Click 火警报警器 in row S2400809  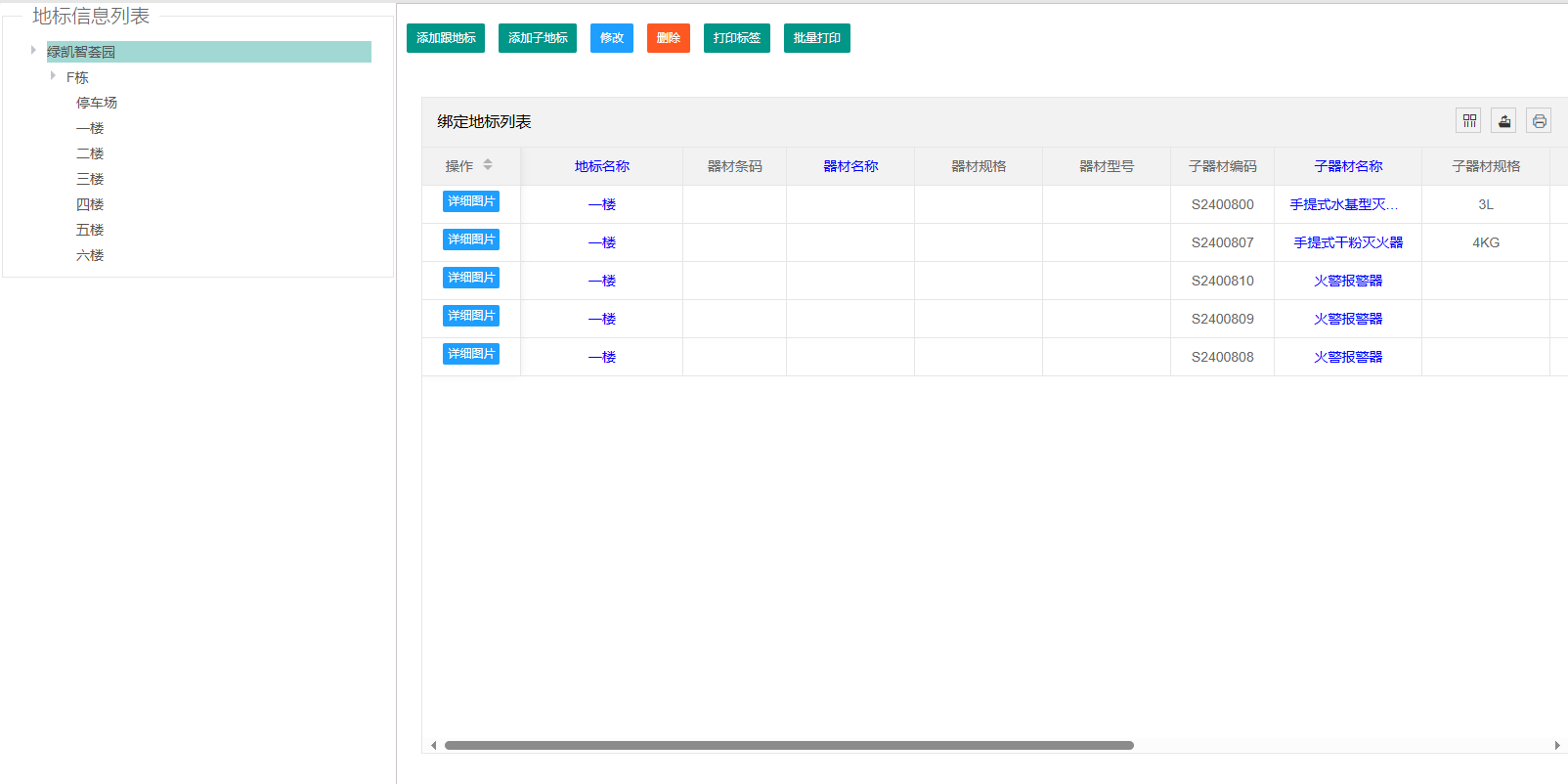[x=1348, y=319]
